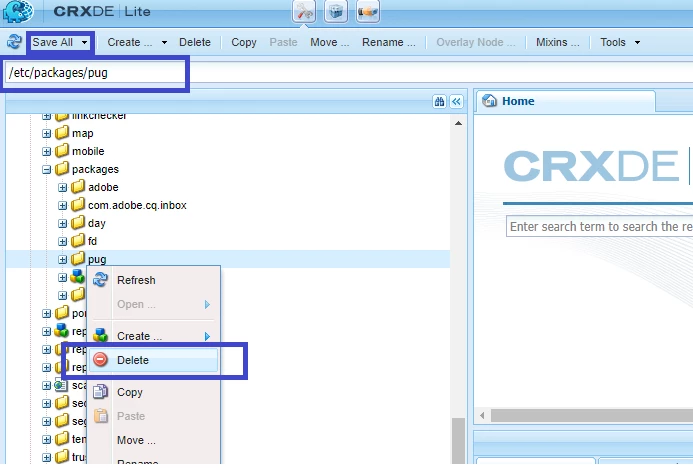Select the com.adobe.cq.inbox folder
The height and width of the screenshot is (476, 693).
(137, 205)
